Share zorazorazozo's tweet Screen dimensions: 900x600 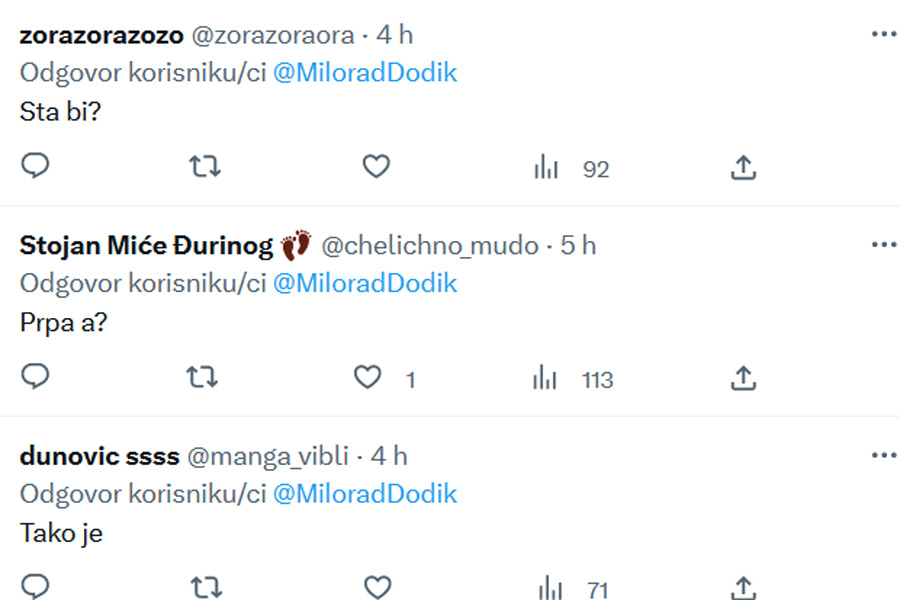click(x=743, y=167)
